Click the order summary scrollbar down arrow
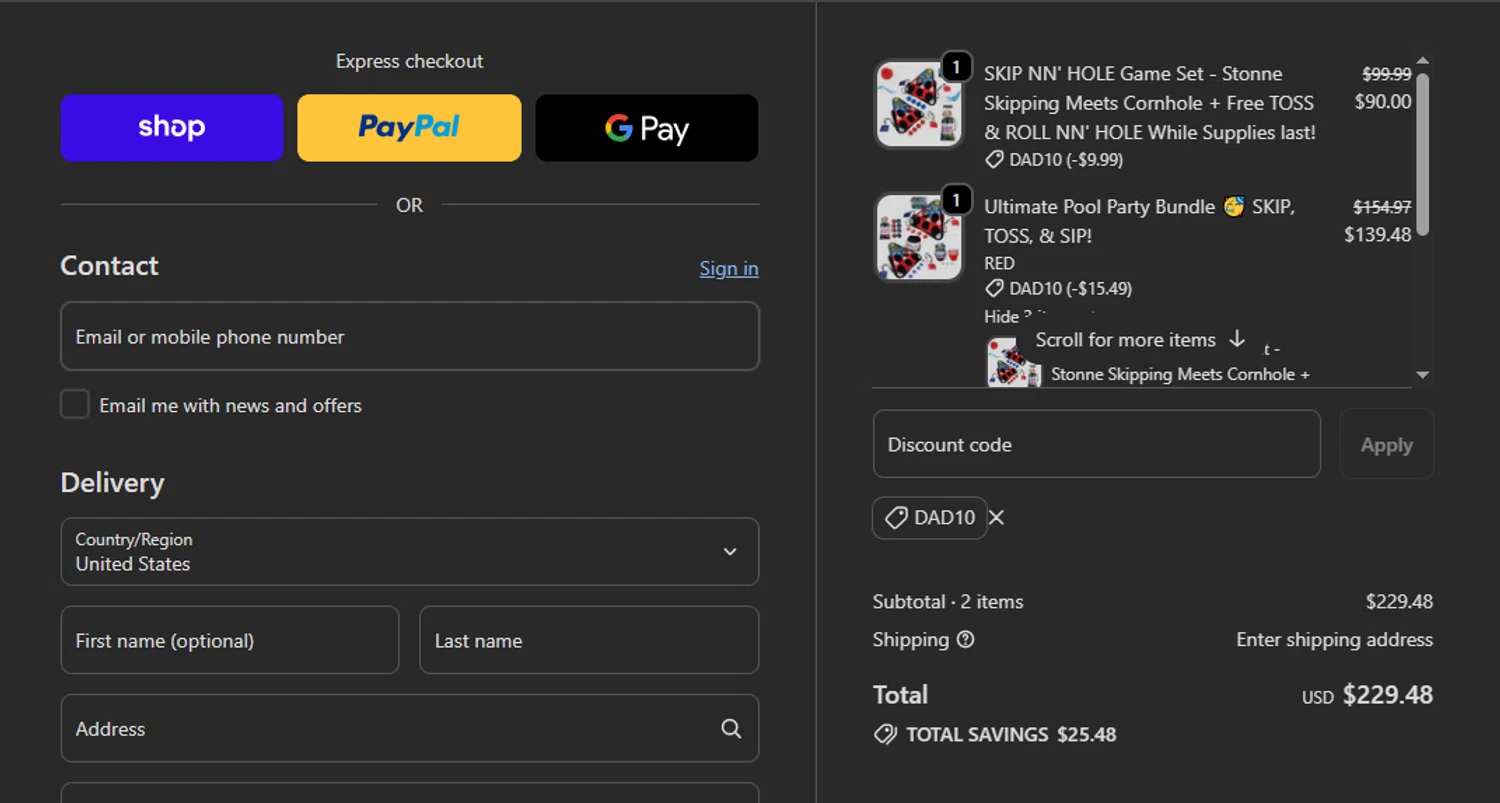The width and height of the screenshot is (1500, 803). tap(1423, 375)
